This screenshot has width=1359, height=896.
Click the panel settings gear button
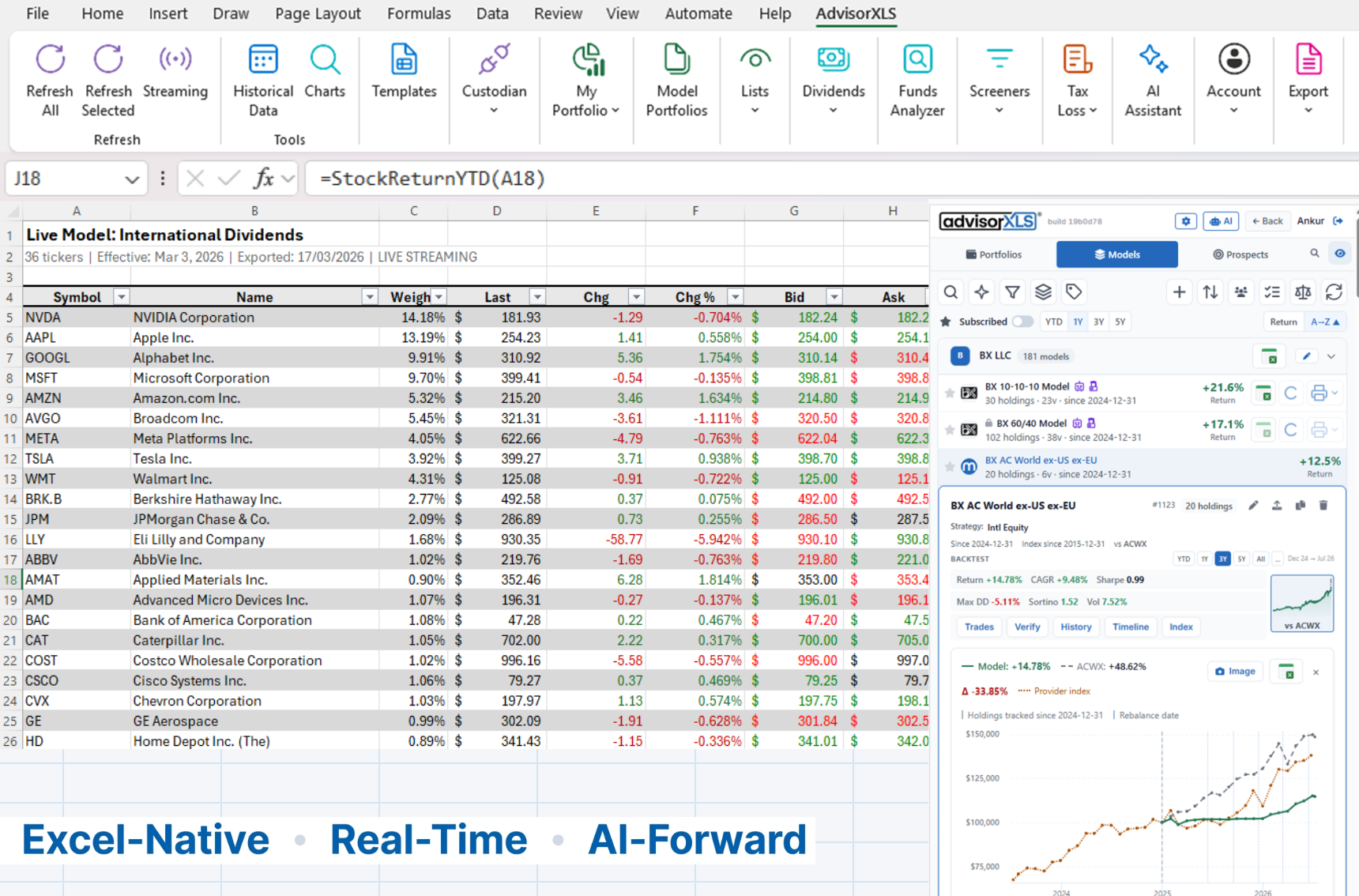1185,221
